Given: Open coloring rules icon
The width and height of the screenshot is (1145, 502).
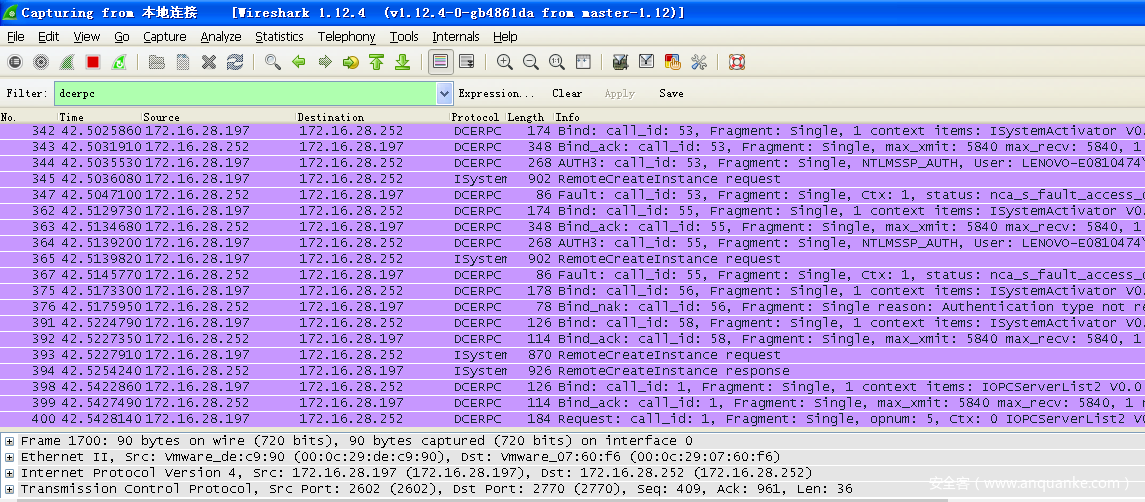Looking at the screenshot, I should coord(673,62).
